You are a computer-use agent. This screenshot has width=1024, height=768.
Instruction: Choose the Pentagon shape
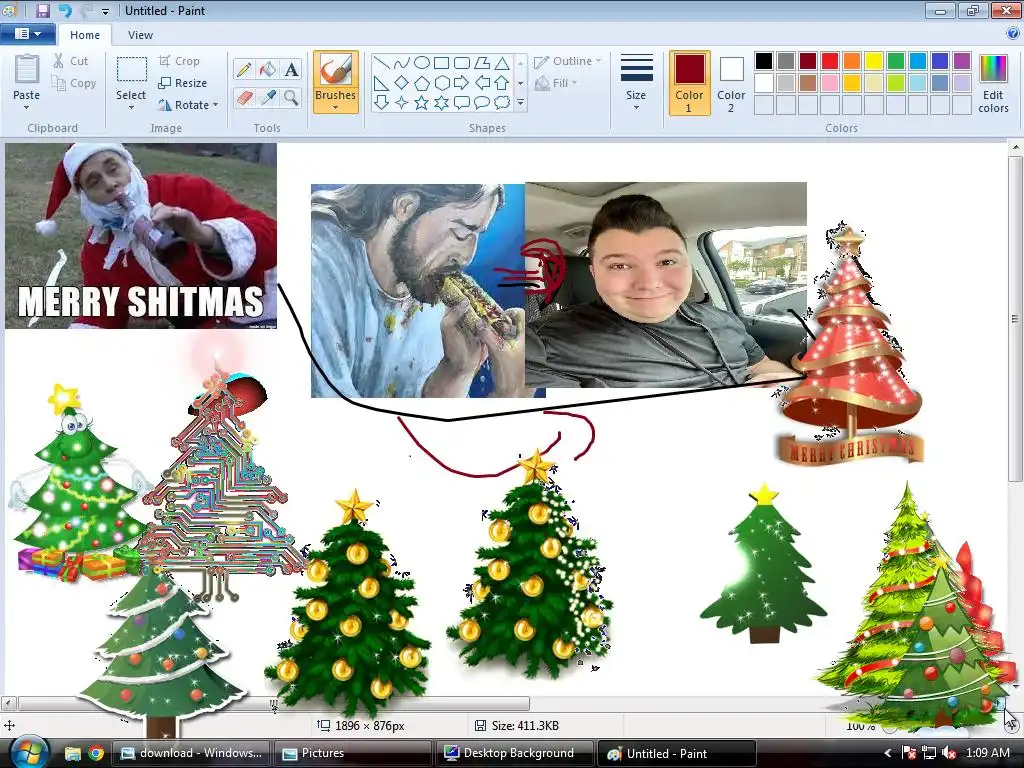click(x=422, y=83)
